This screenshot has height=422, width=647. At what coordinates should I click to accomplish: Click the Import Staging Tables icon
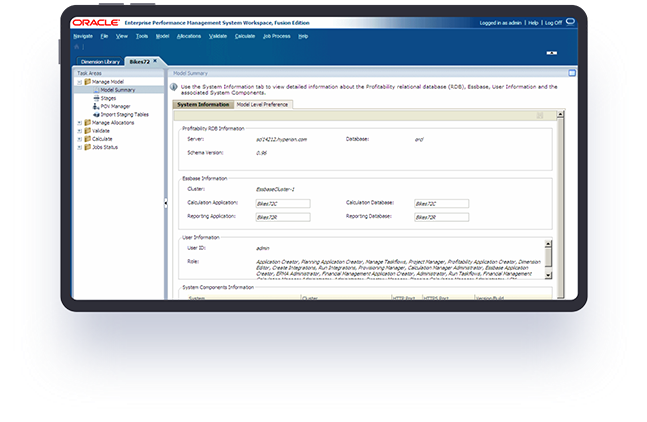[x=96, y=114]
